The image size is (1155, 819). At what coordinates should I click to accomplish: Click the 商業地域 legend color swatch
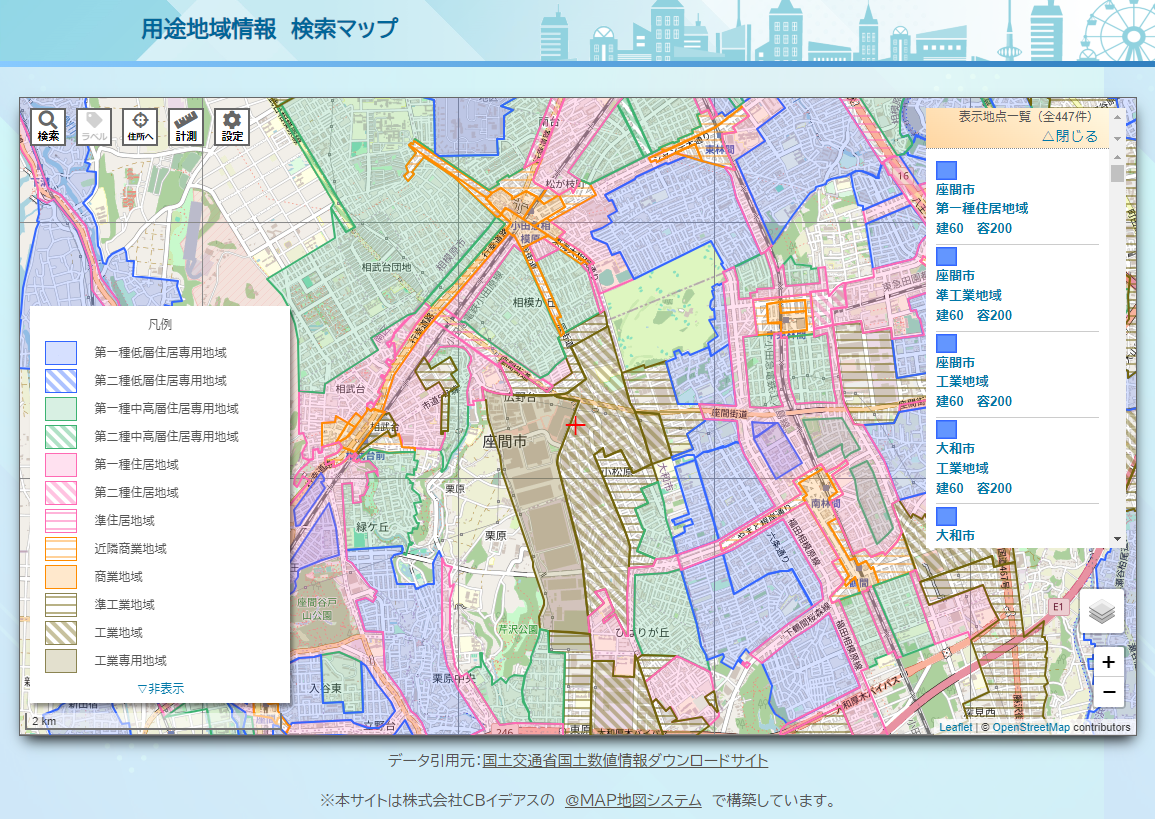(x=61, y=577)
